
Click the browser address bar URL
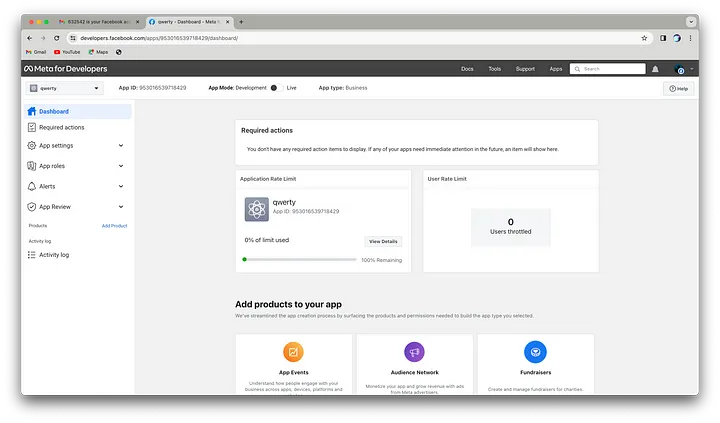pos(159,38)
